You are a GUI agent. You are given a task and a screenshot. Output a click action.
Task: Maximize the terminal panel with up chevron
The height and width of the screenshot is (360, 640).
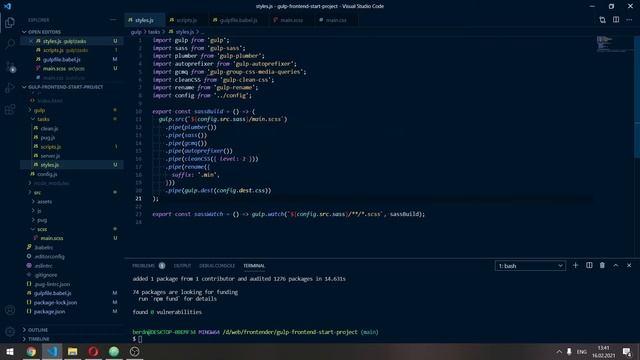[x=616, y=265]
